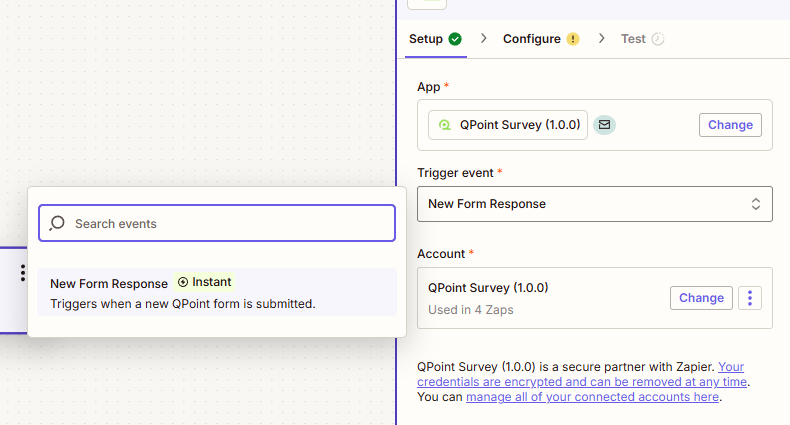Click the Trigger event dropdown arrows
The width and height of the screenshot is (790, 425).
point(755,204)
